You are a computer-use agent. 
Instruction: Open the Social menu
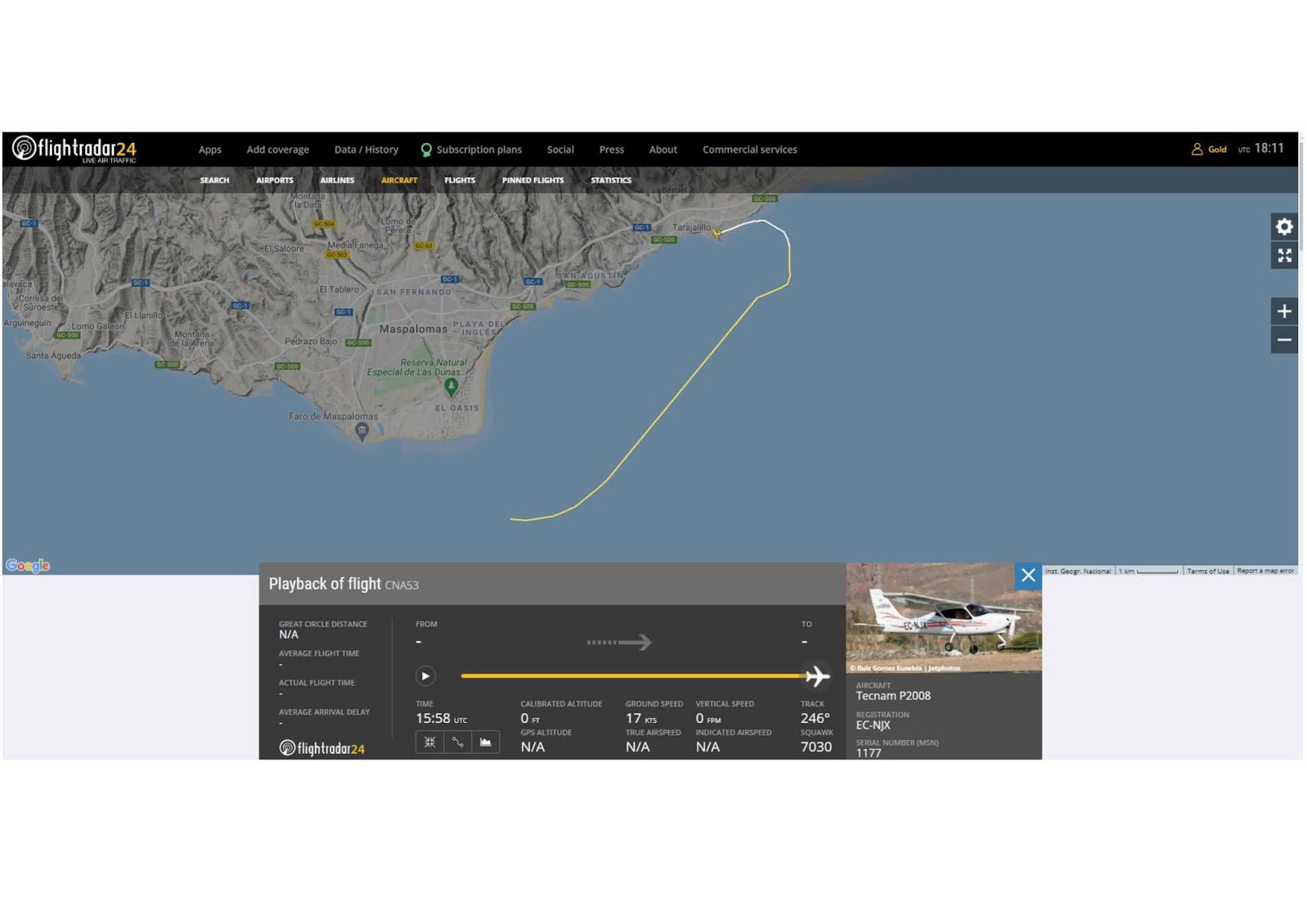[x=560, y=150]
